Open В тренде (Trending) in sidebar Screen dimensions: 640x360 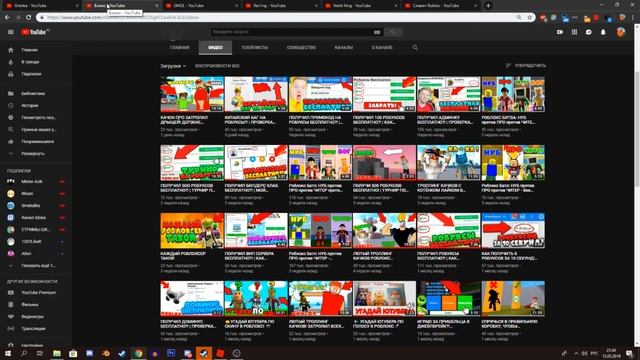point(36,62)
